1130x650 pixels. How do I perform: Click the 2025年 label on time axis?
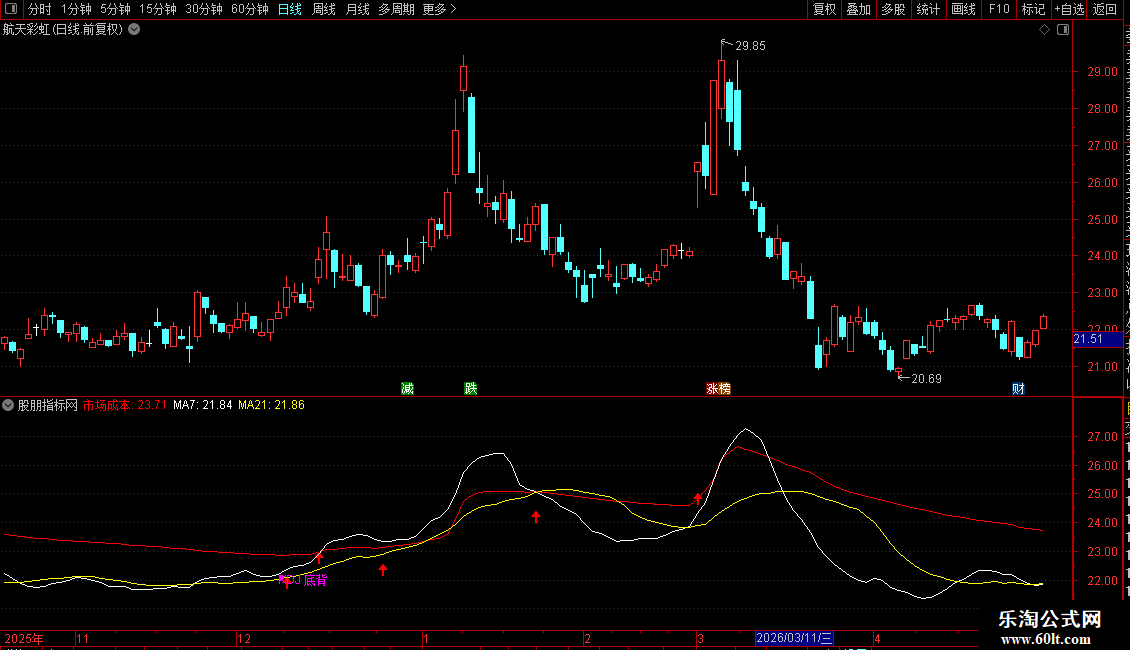pyautogui.click(x=24, y=638)
